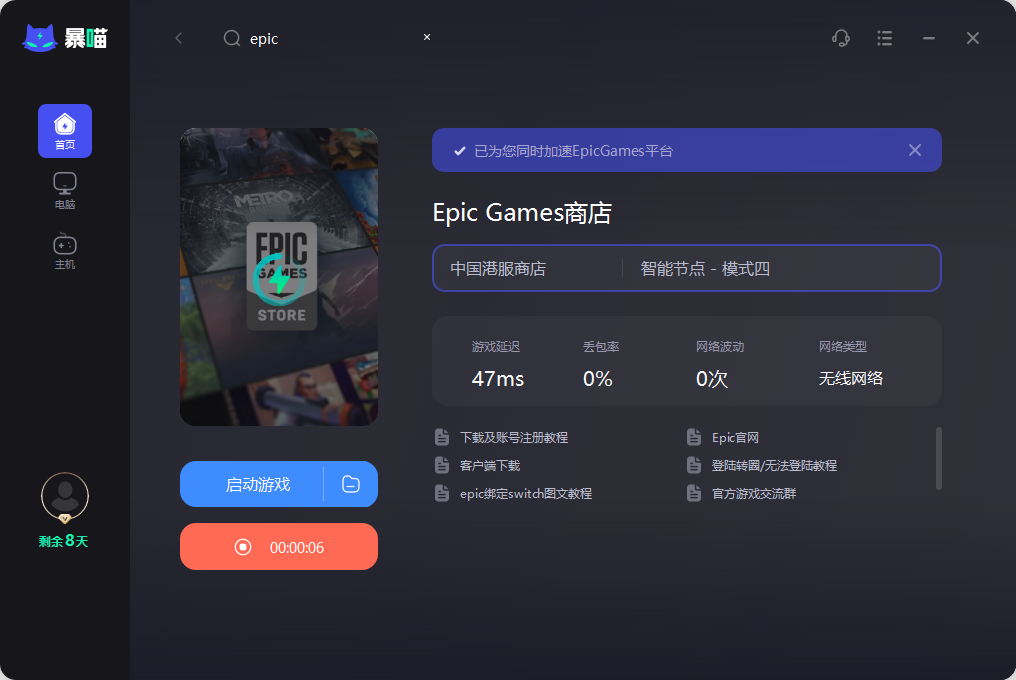Stop acceleration with the timer button
The height and width of the screenshot is (680, 1016).
click(279, 547)
